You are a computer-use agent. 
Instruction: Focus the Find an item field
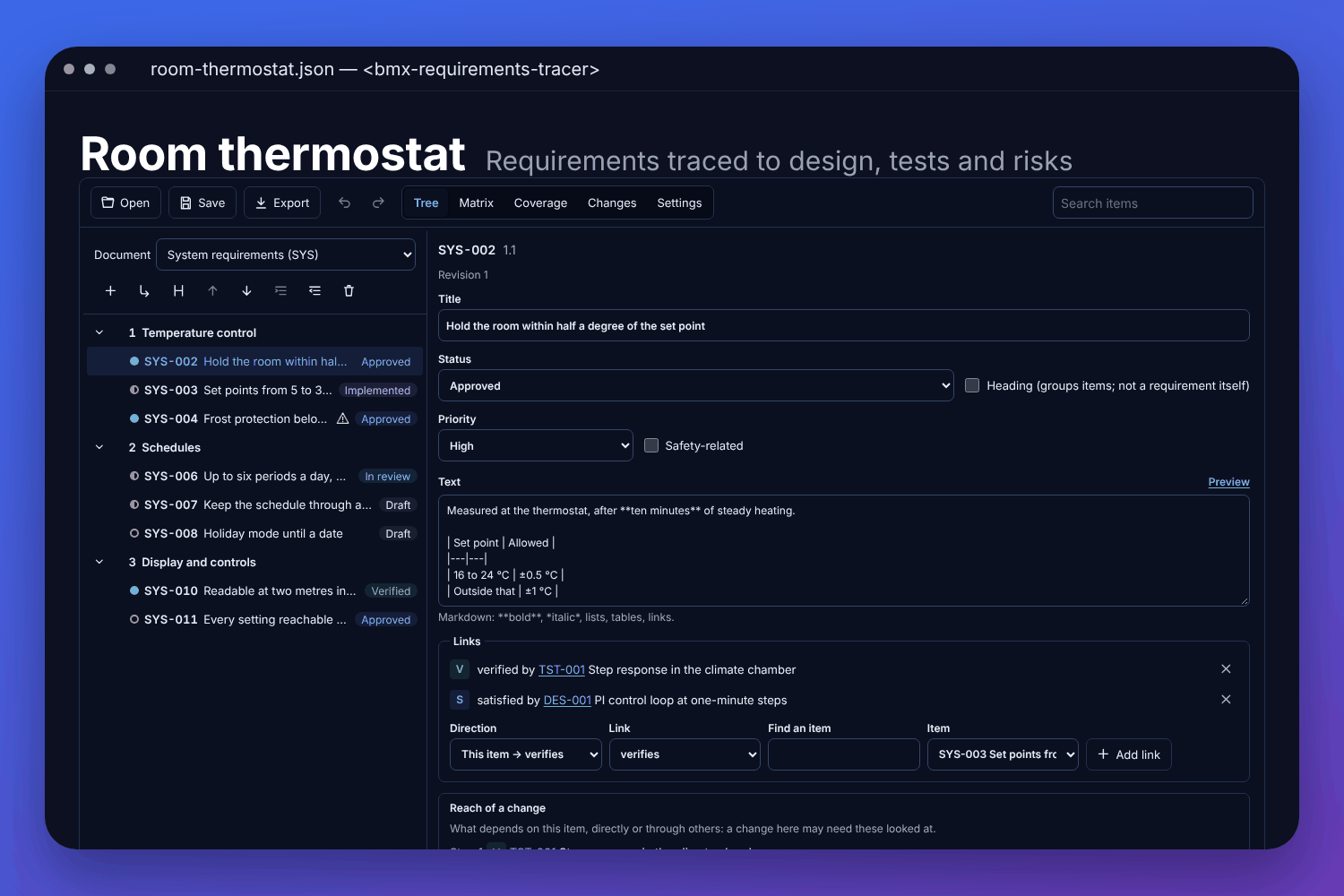(x=844, y=754)
